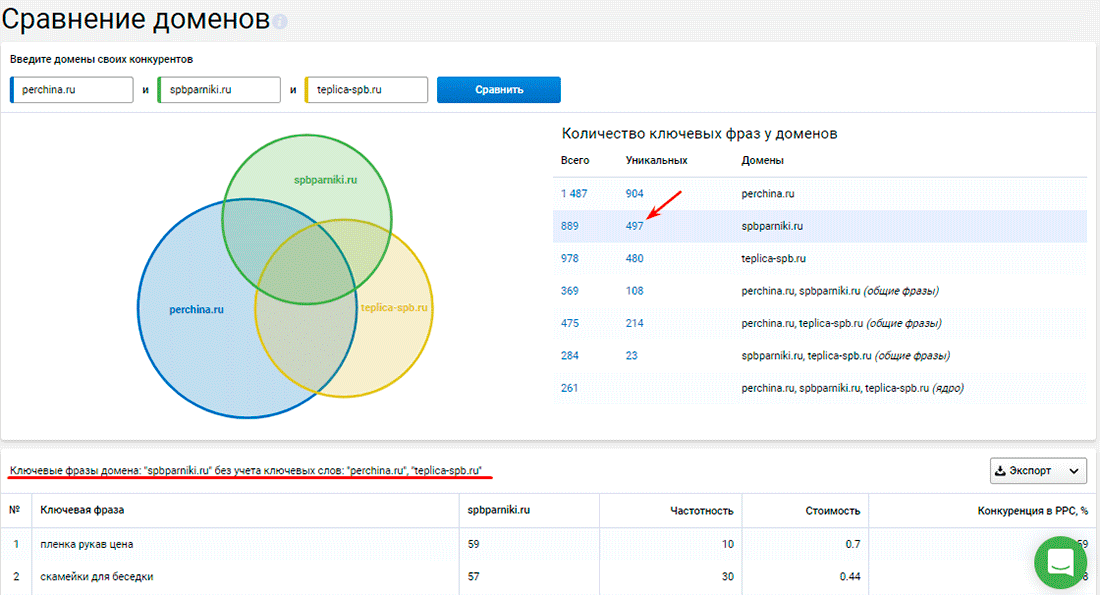
Task: Open the 480 unique phrases for teplica-spb.ru
Action: (x=634, y=258)
